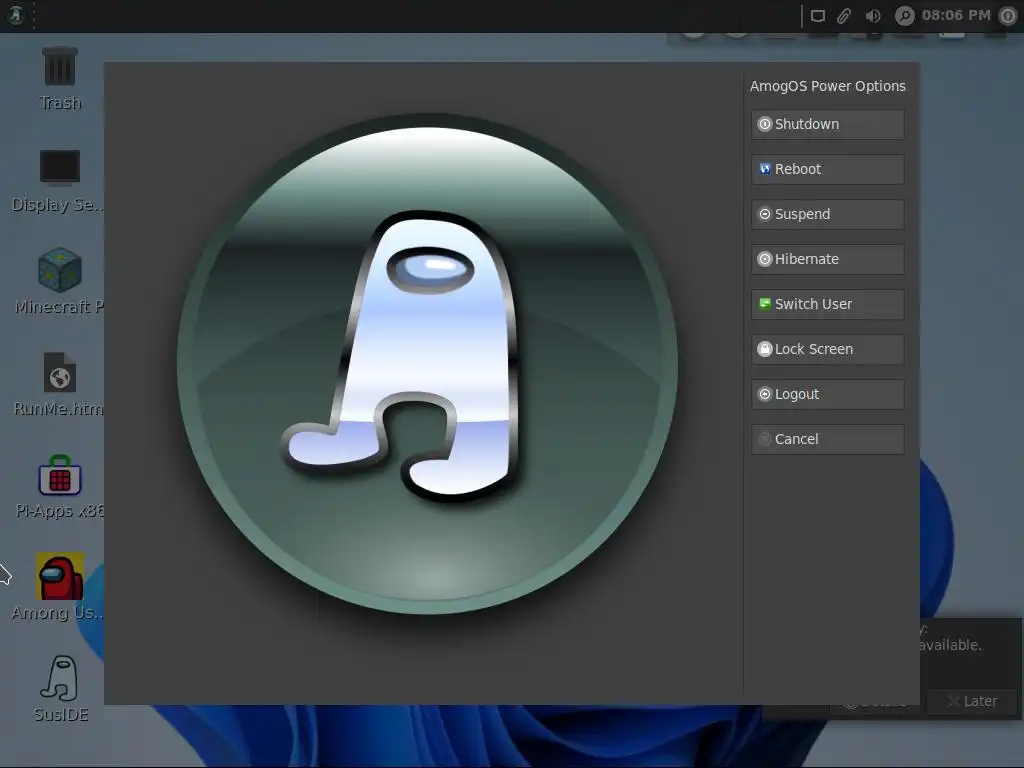Open the search magnifier panel icon
The height and width of the screenshot is (768, 1024).
pyautogui.click(x=904, y=16)
